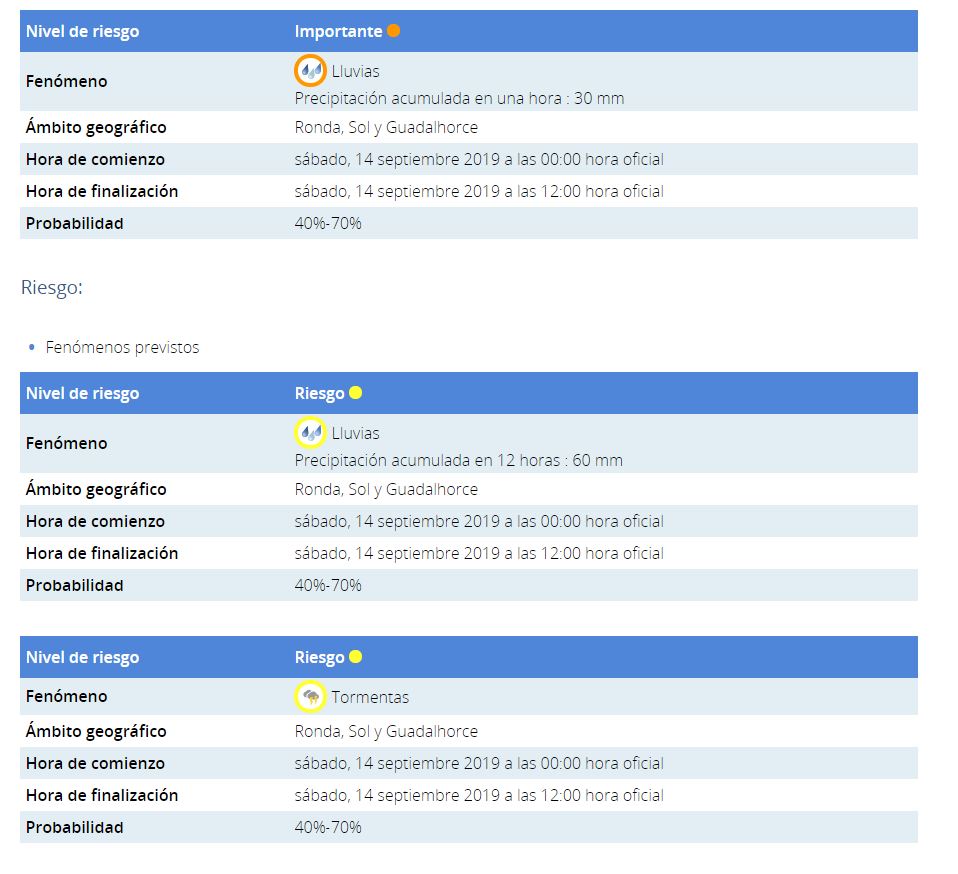The width and height of the screenshot is (958, 874).
Task: Click the 'Tormentas' phenomenon label
Action: pyautogui.click(x=370, y=697)
